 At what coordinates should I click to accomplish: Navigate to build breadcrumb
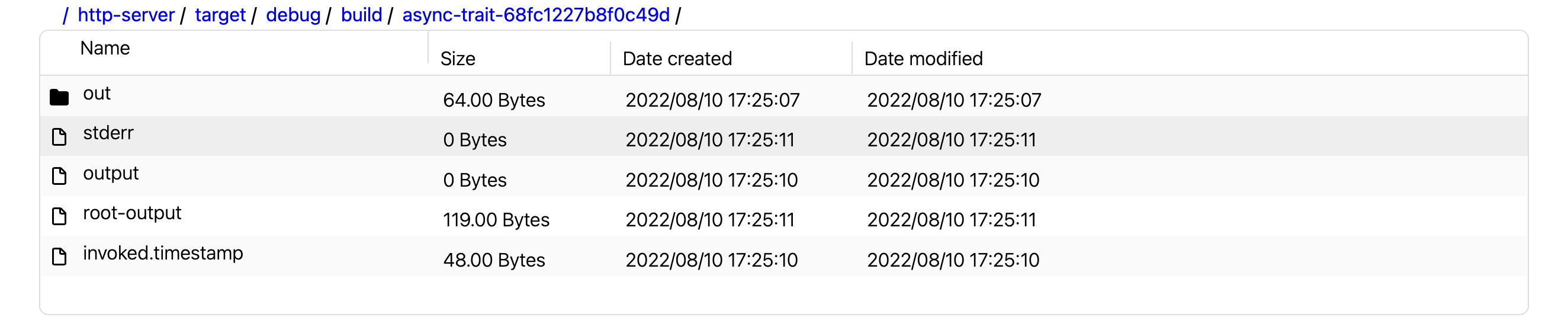tap(362, 15)
